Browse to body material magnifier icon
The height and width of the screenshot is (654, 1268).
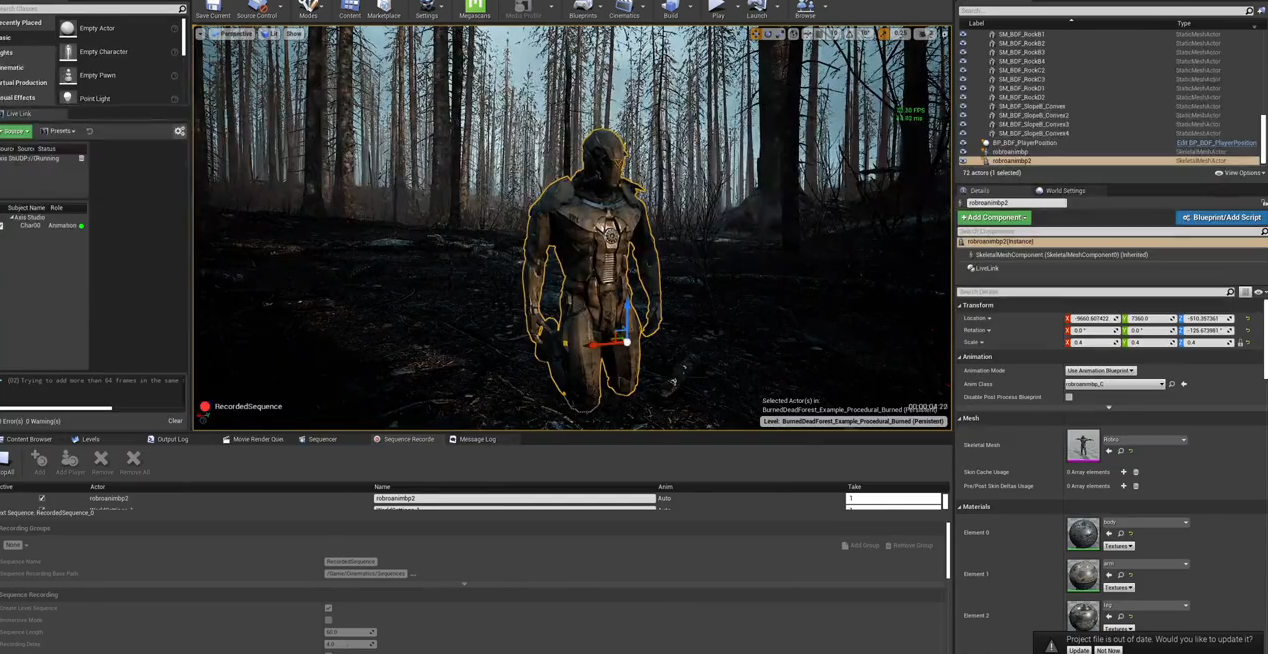click(1120, 534)
